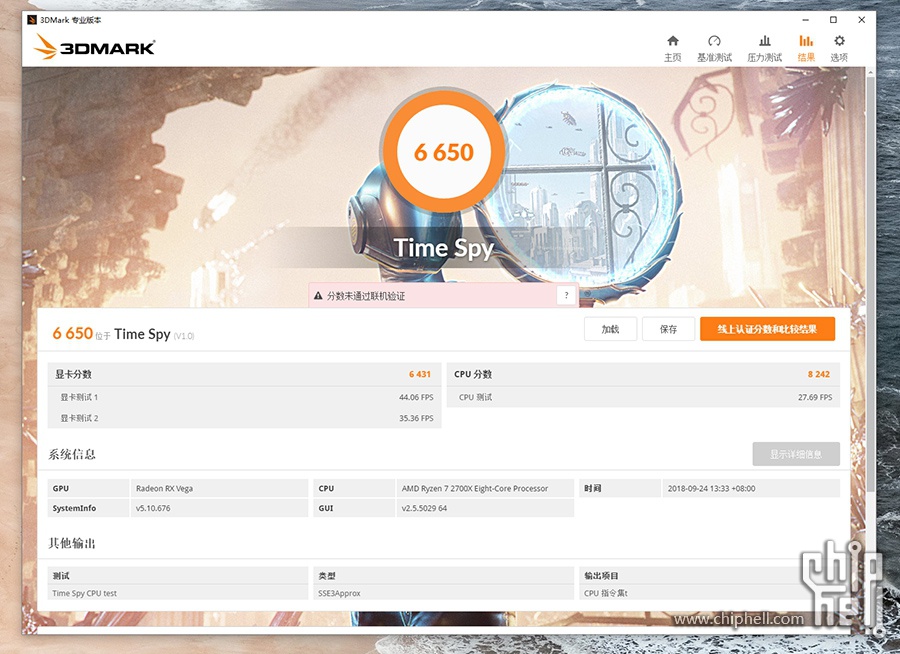Image resolution: width=900 pixels, height=654 pixels.
Task: Click the Time Spy CPU test cell
Action: 84,593
